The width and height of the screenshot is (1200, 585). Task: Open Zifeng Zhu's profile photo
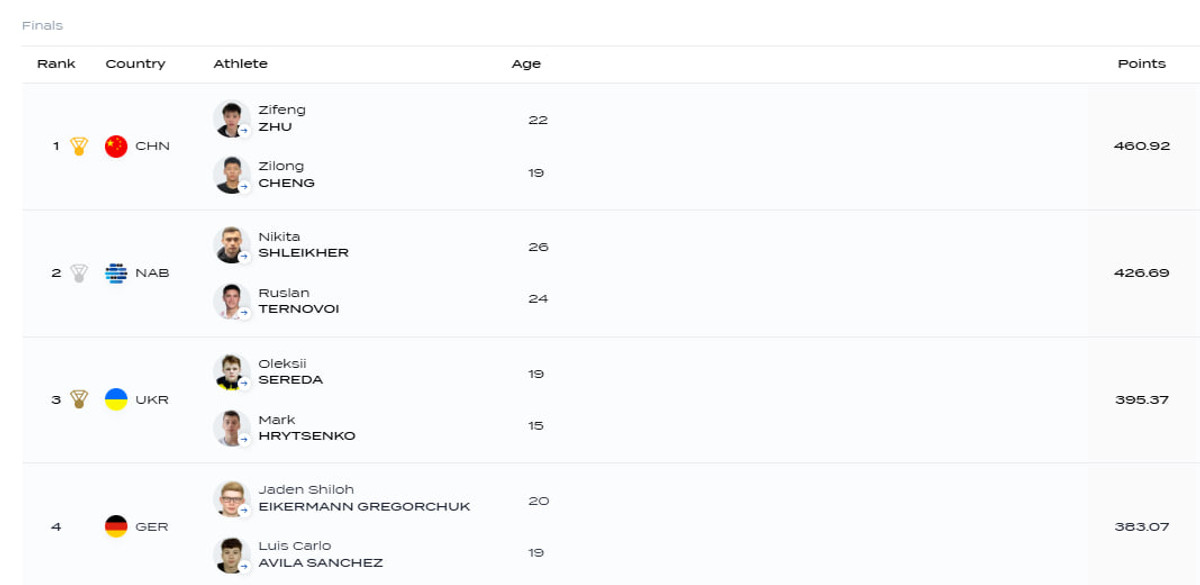click(231, 119)
